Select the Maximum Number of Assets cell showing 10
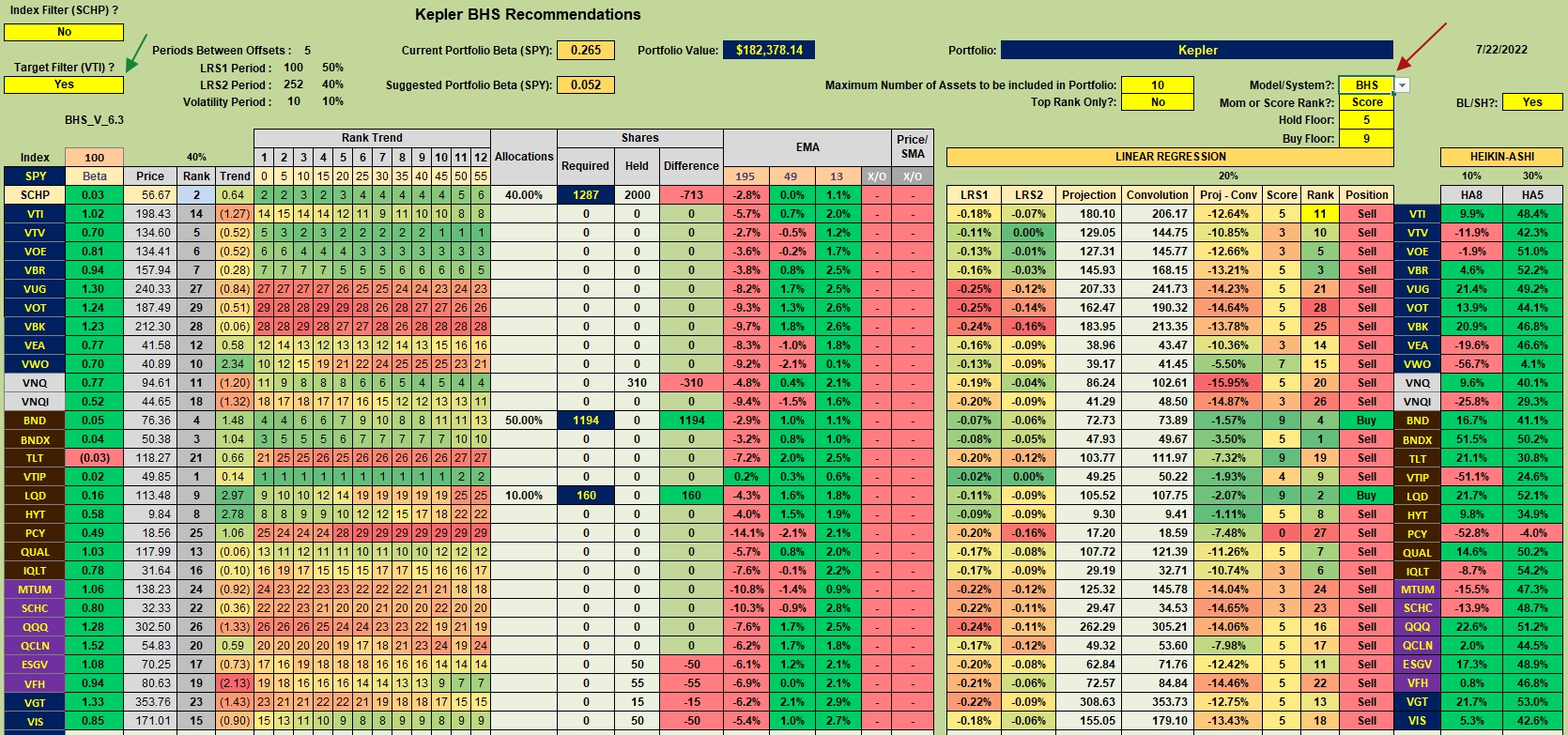 (x=1158, y=85)
